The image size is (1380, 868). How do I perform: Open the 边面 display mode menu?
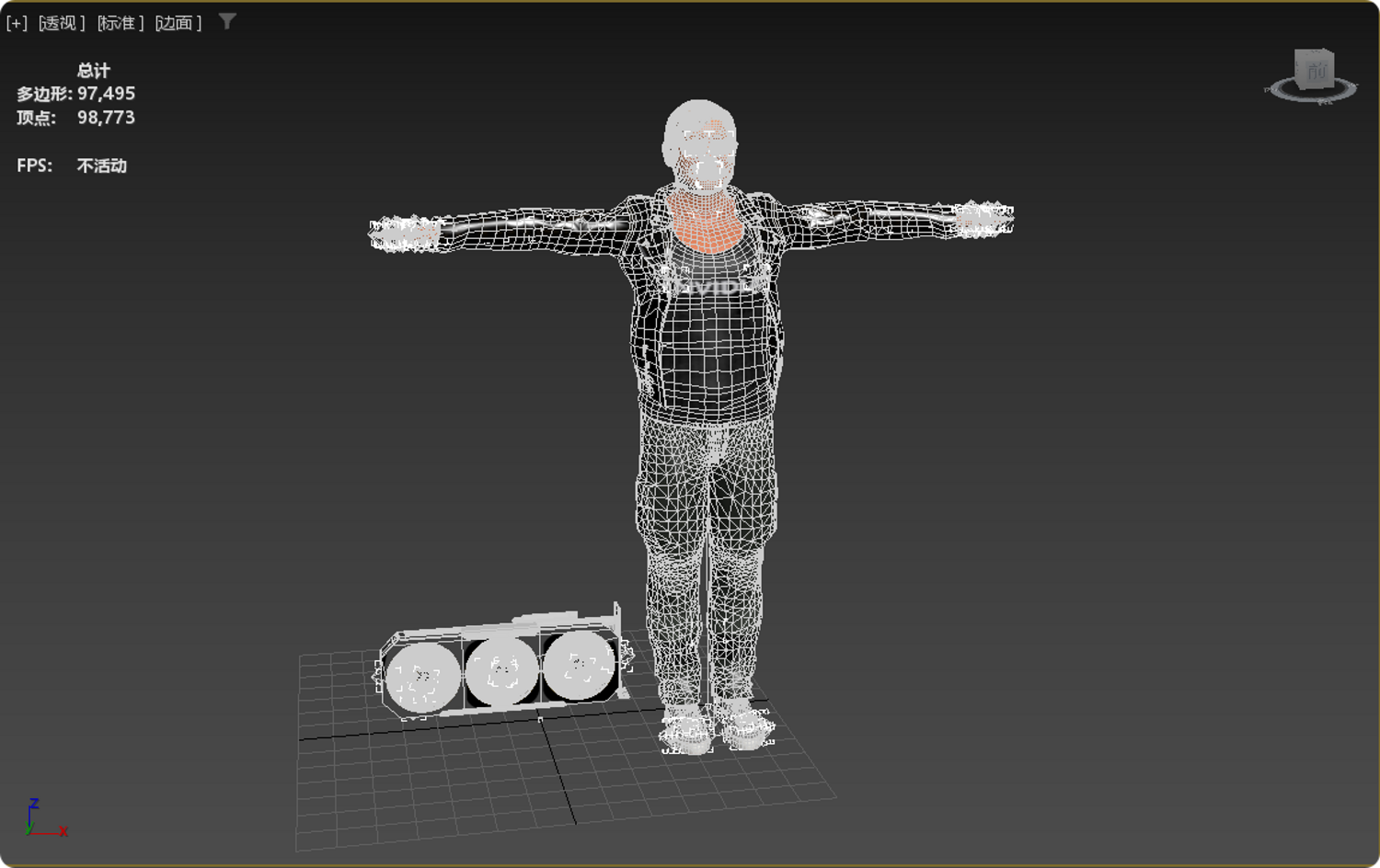(178, 23)
